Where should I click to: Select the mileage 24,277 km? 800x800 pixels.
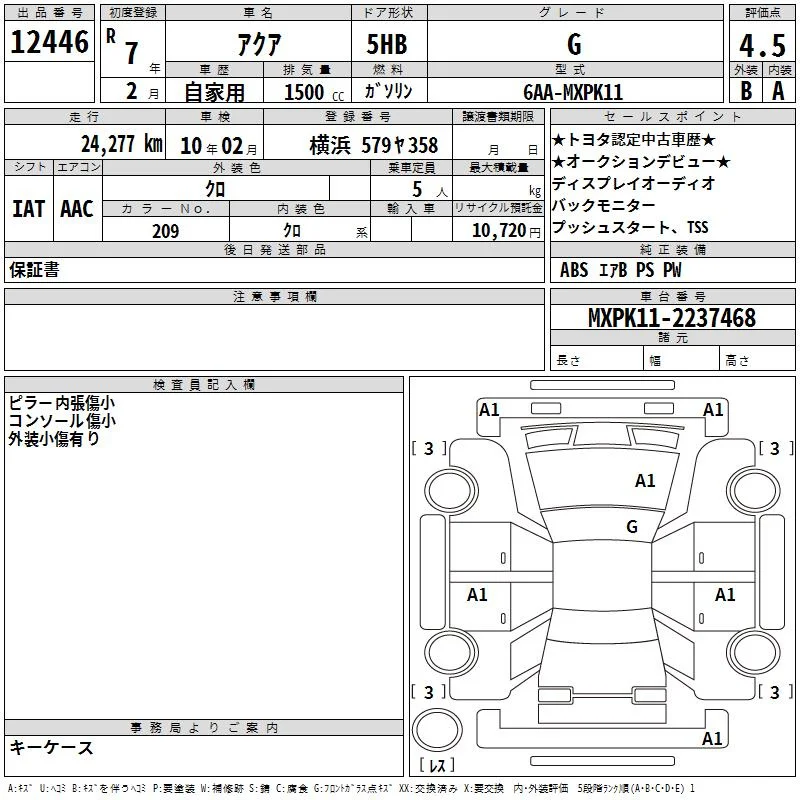pos(122,144)
